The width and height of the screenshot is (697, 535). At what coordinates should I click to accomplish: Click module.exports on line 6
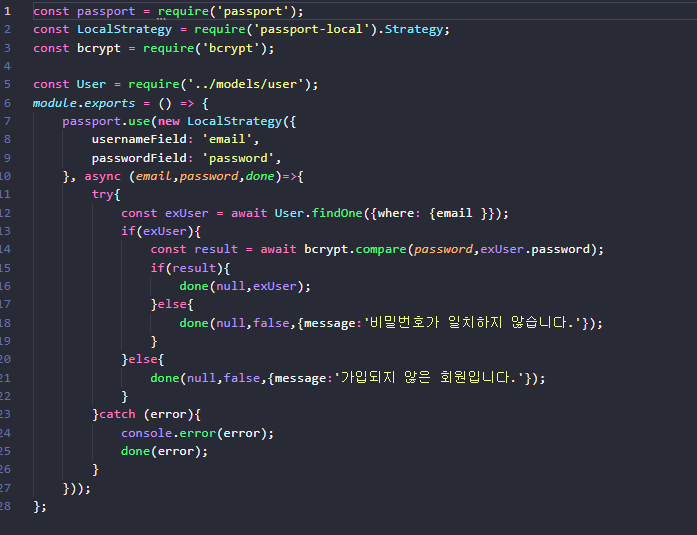(x=84, y=103)
